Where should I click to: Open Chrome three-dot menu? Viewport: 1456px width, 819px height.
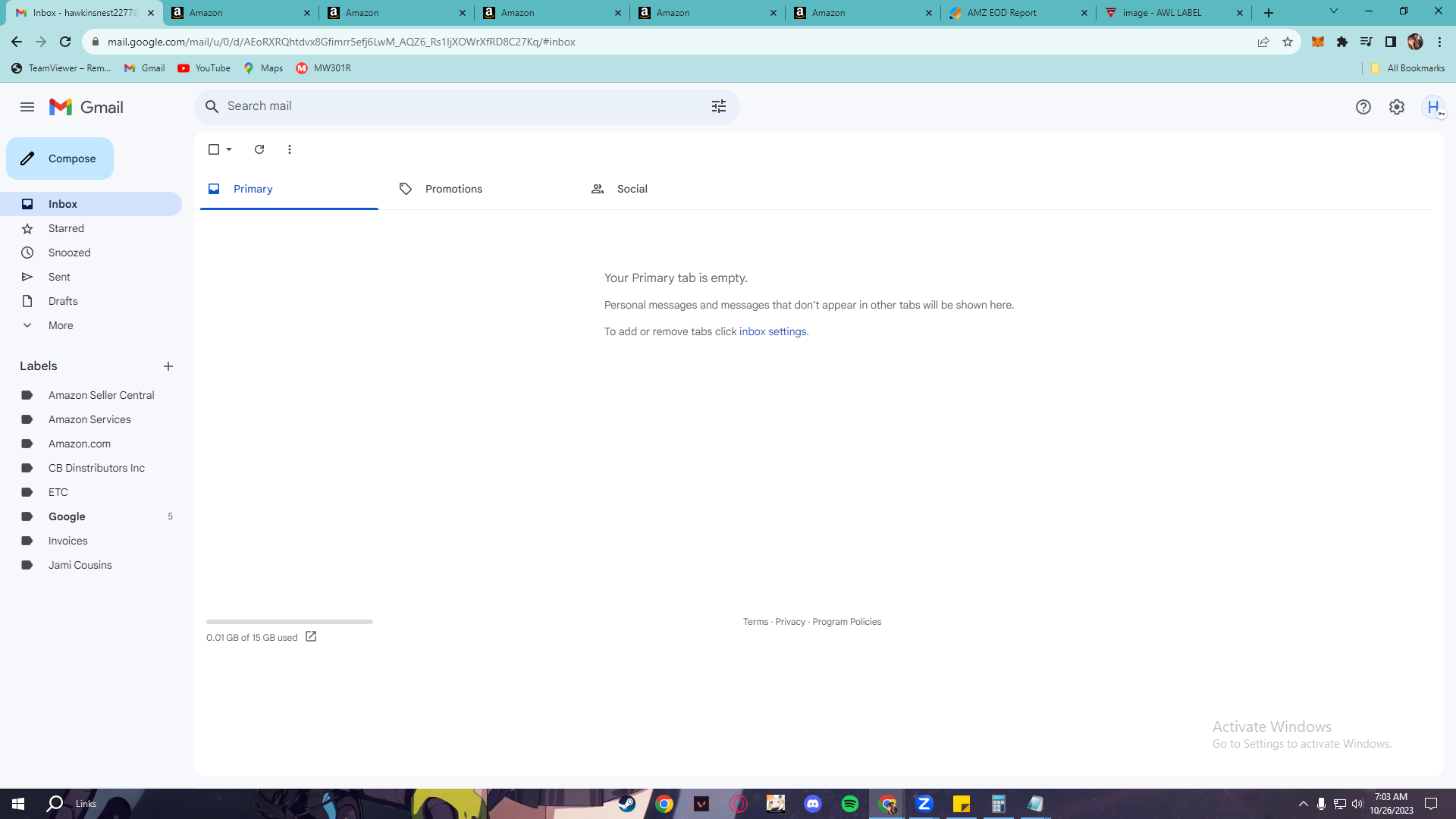tap(1439, 42)
